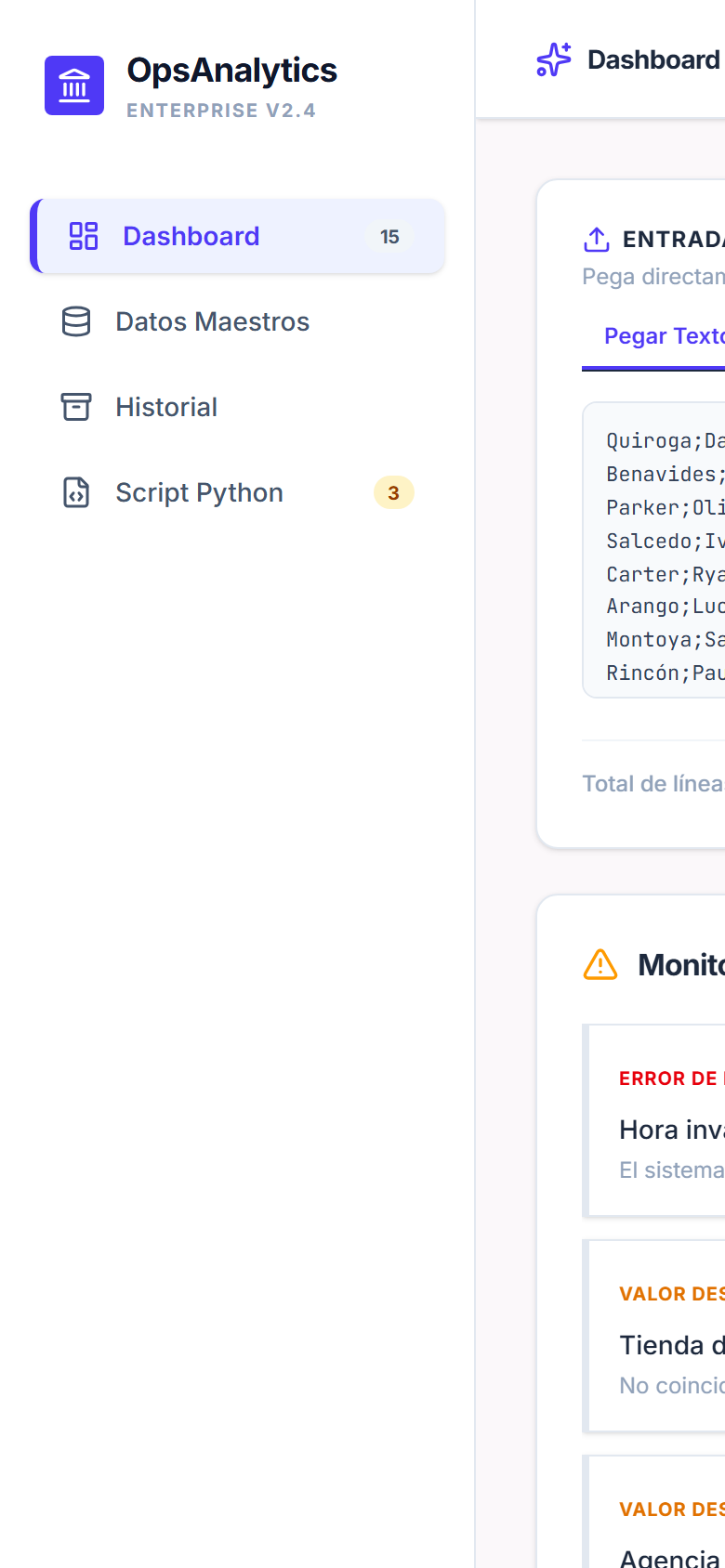The image size is (725, 1568).
Task: Open the Dashboard sidebar item
Action: pos(238,236)
